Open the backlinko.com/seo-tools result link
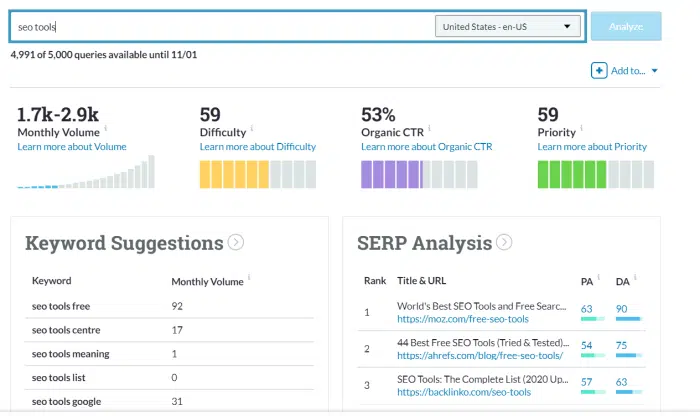The height and width of the screenshot is (416, 700). coord(464,392)
